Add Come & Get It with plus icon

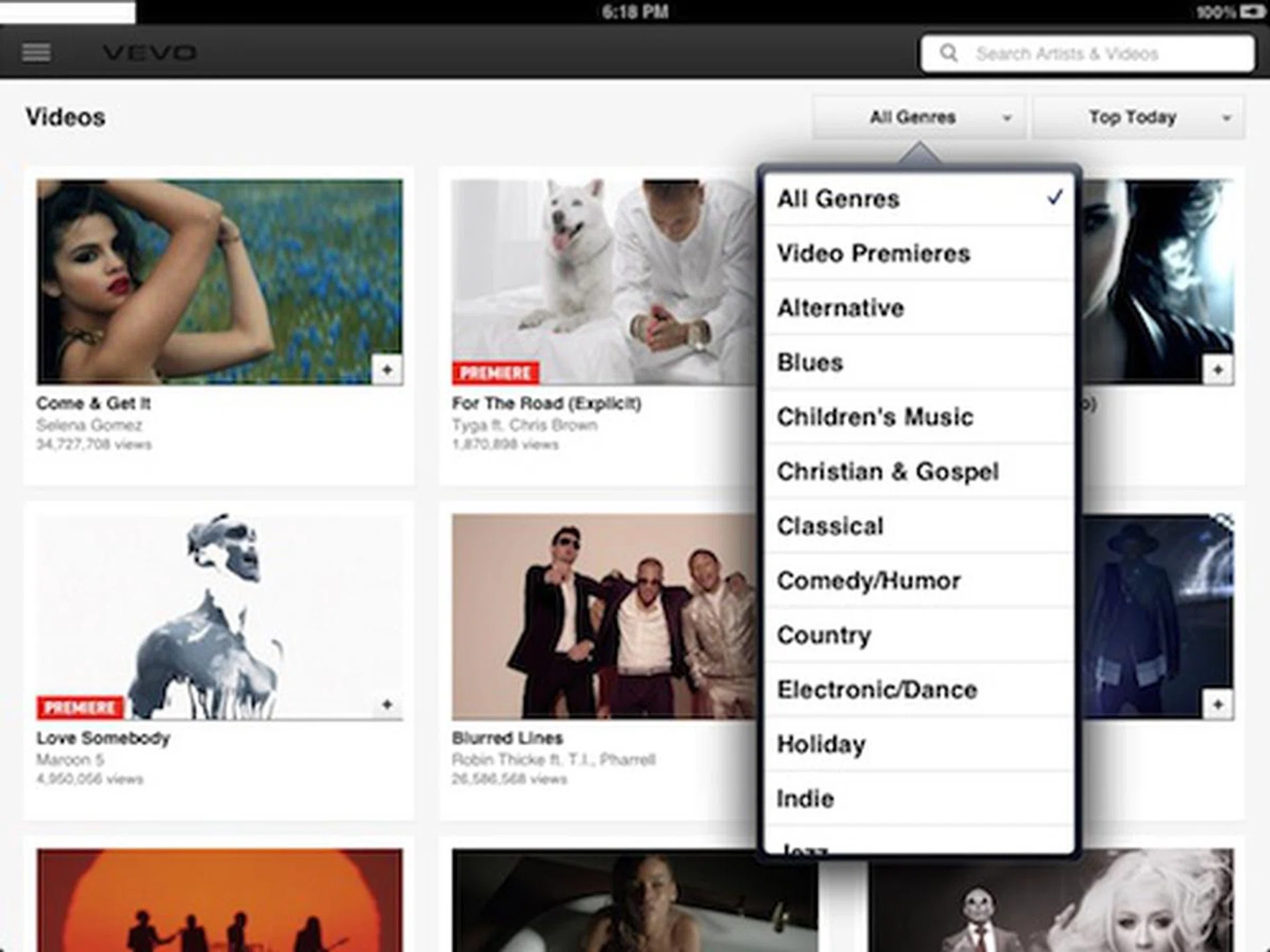tap(387, 370)
